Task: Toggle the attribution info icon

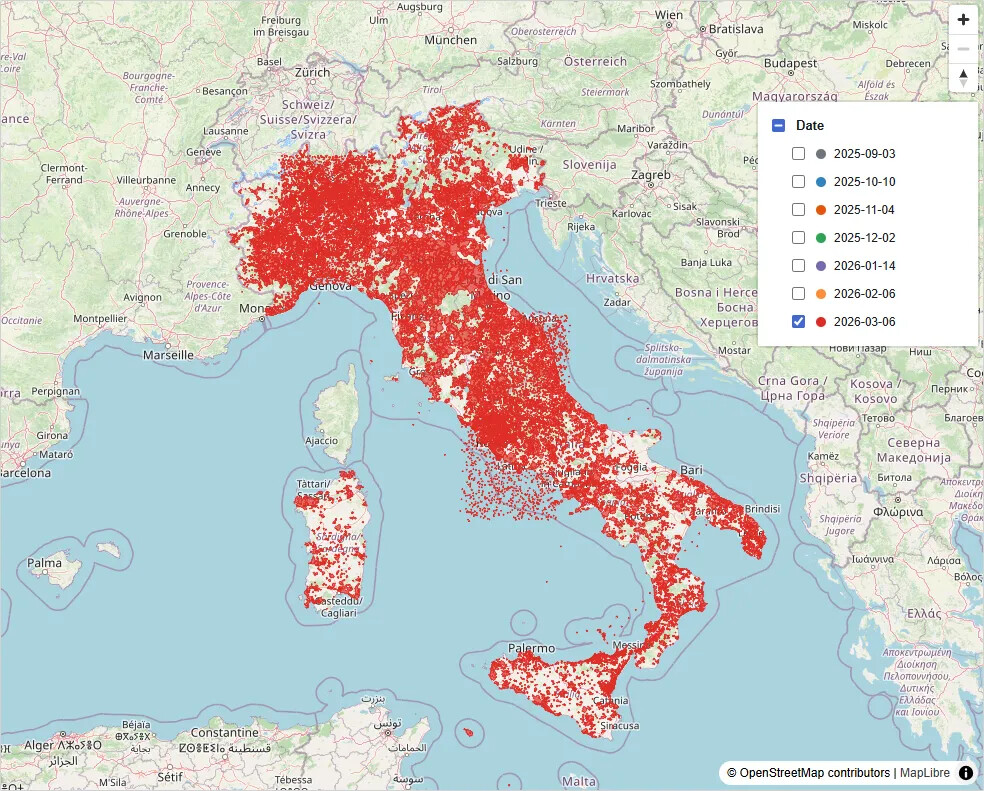Action: tap(966, 773)
